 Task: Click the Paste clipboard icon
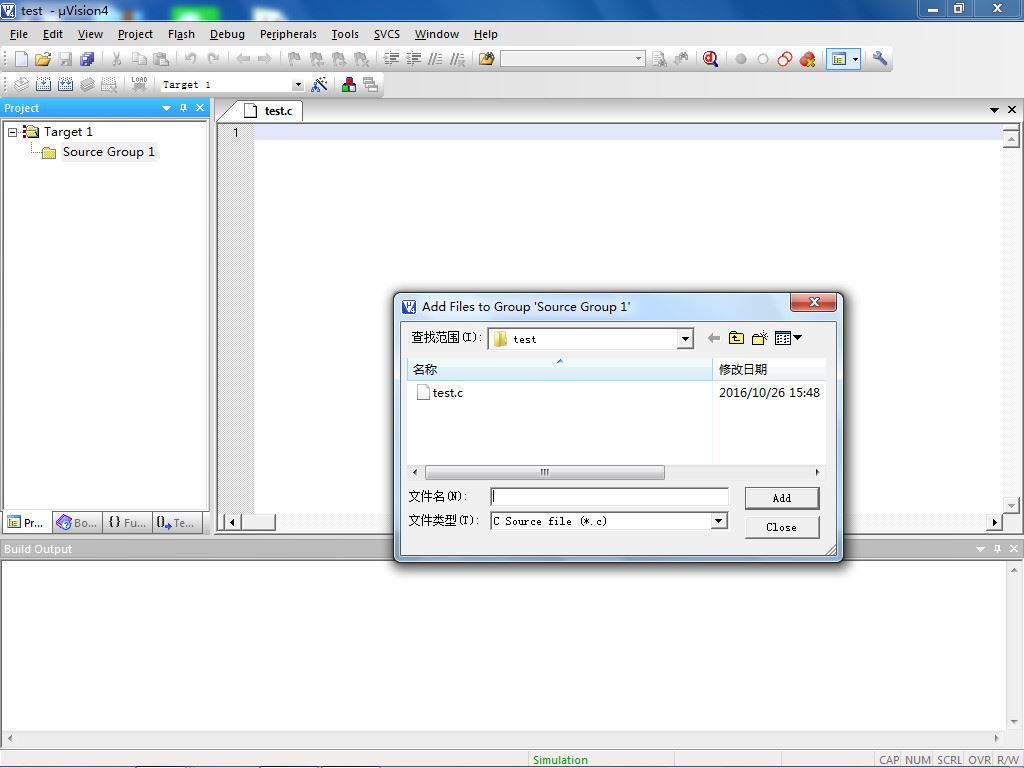point(161,59)
